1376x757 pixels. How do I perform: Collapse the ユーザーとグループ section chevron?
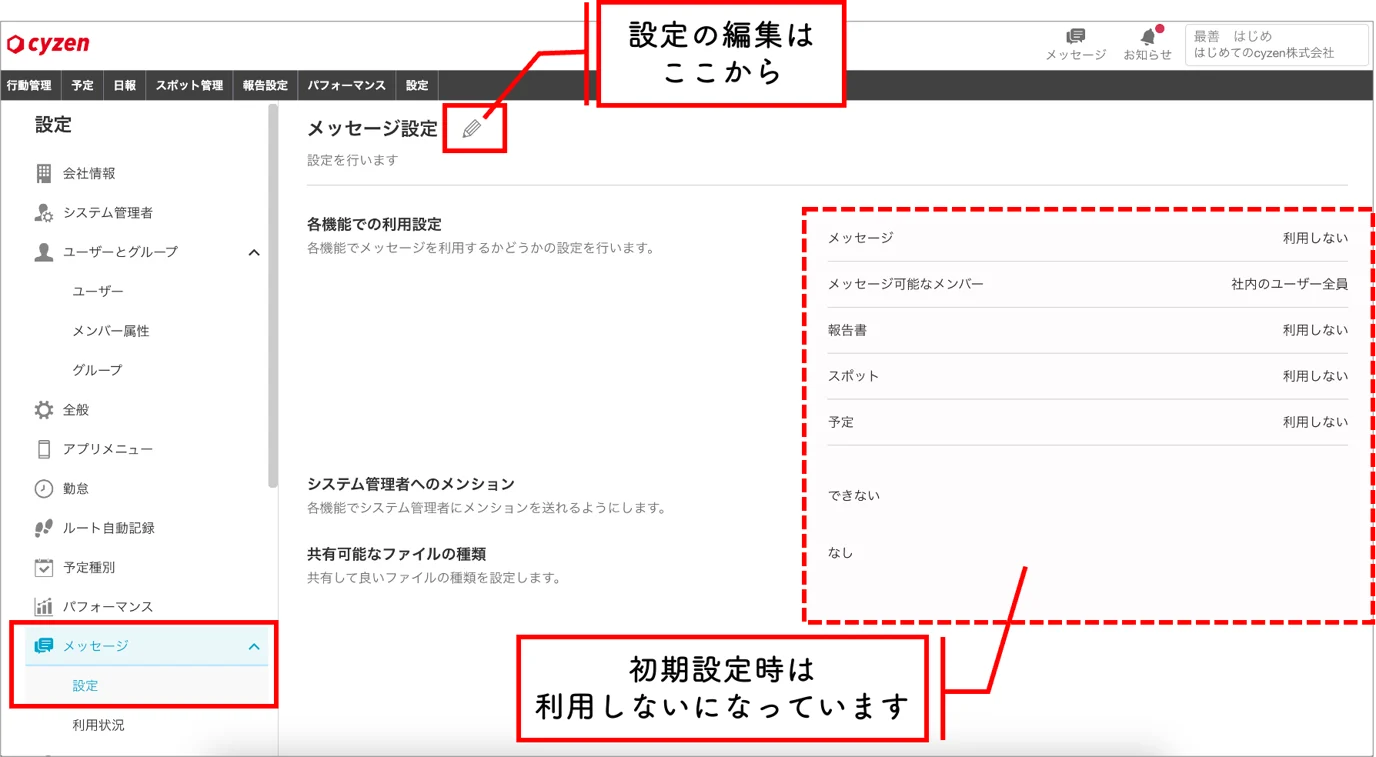254,252
